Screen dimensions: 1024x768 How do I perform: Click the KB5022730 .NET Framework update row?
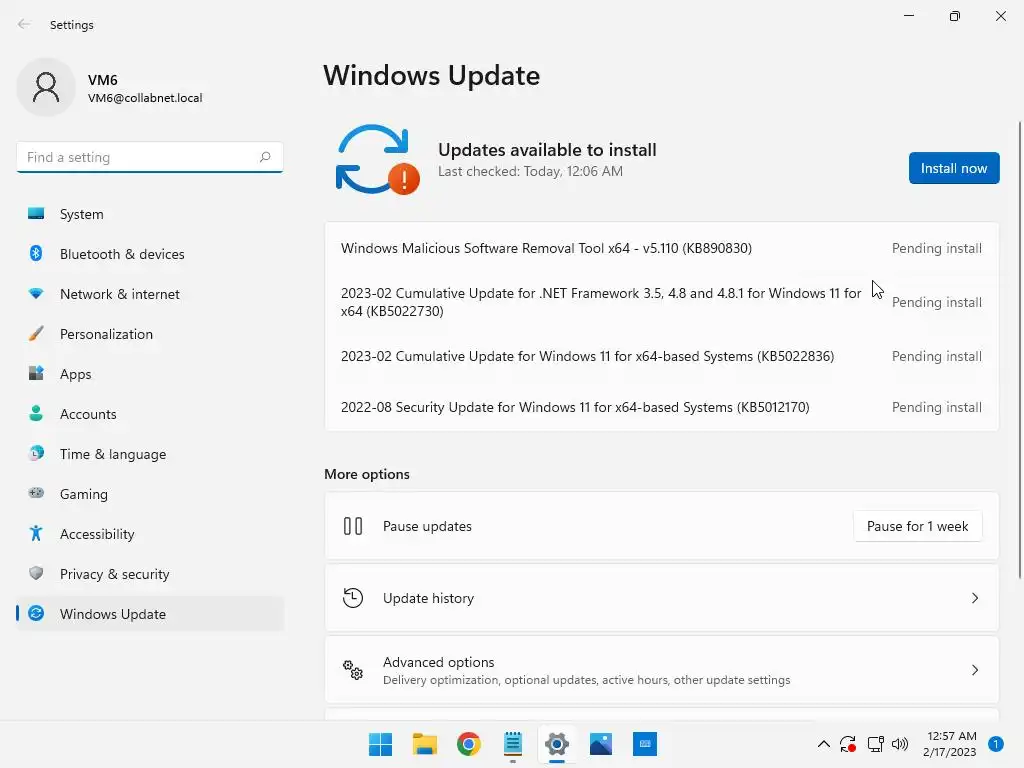tap(661, 302)
